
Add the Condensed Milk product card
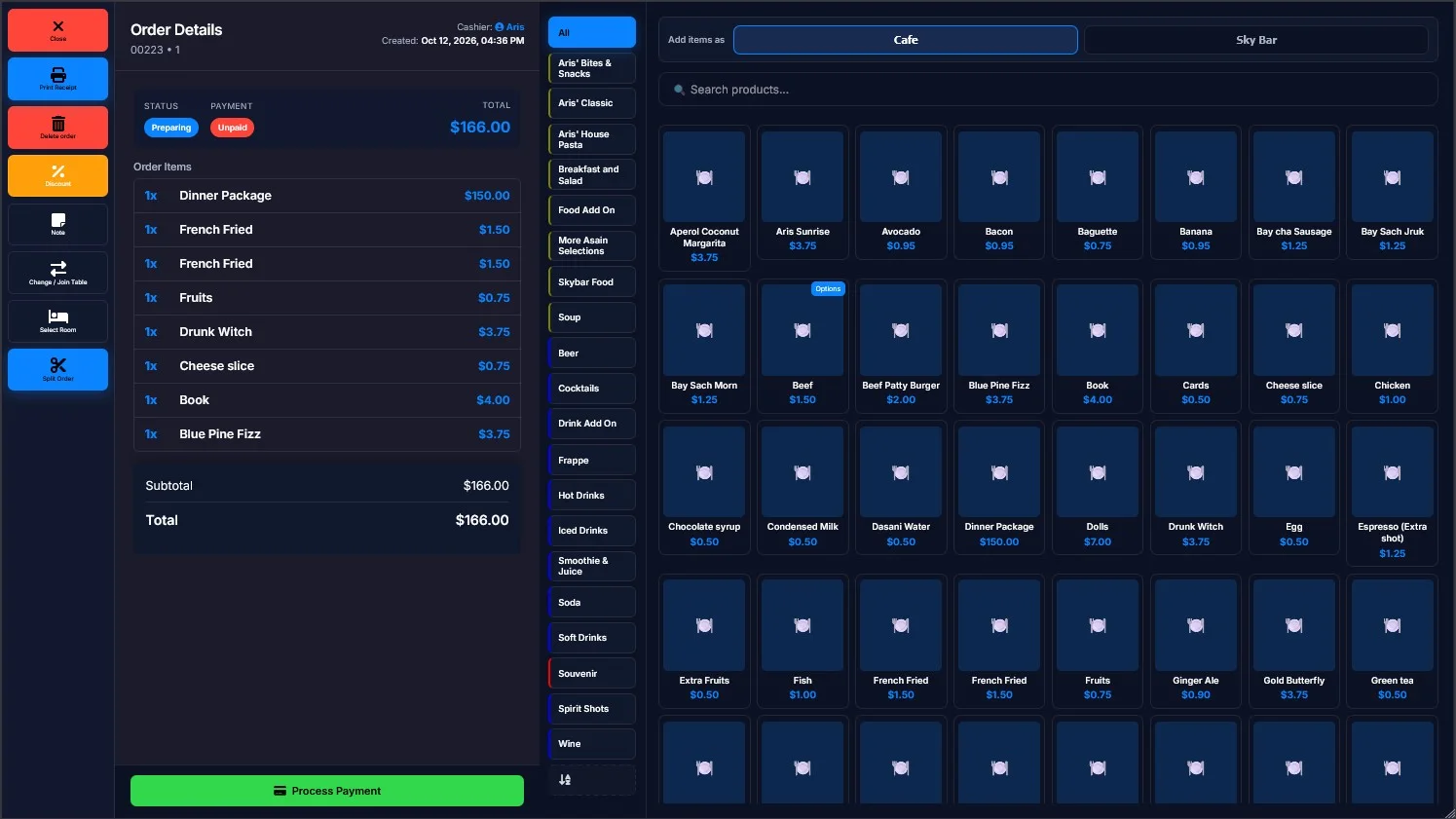803,487
